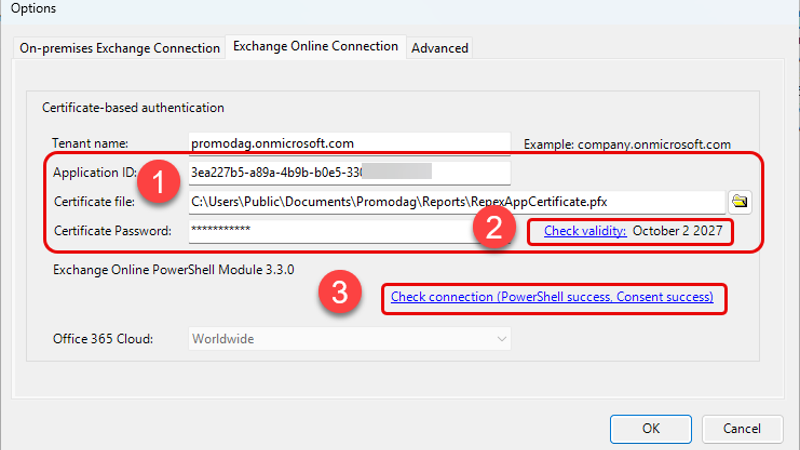800x450 pixels.
Task: Click into the Tenant name field
Action: coord(350,143)
